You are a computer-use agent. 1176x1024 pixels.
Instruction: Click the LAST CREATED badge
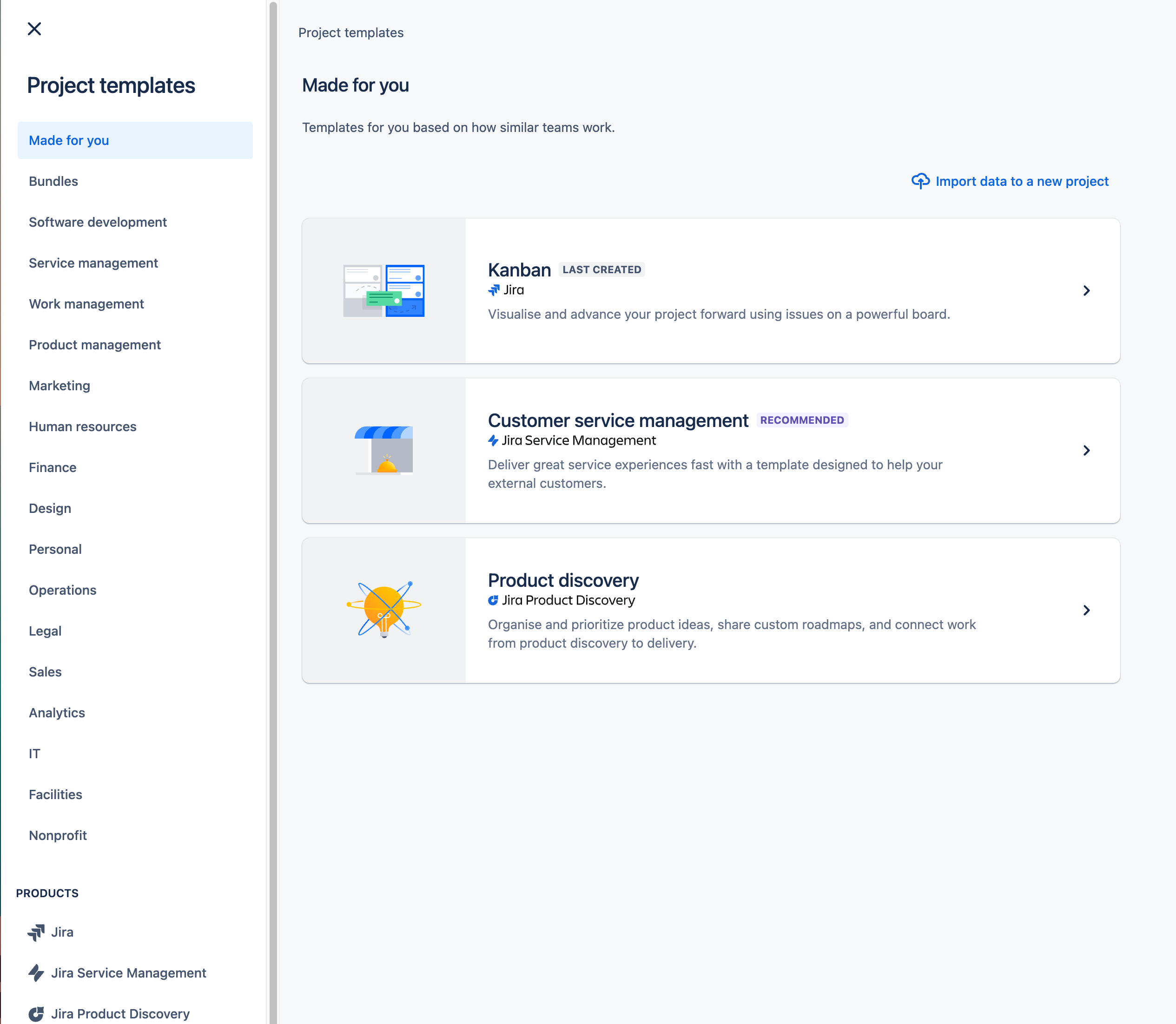(x=601, y=270)
